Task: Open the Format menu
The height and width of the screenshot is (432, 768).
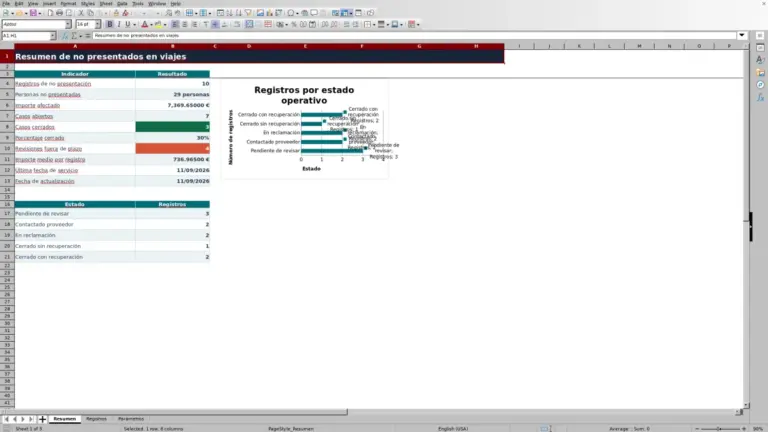Action: (68, 3)
